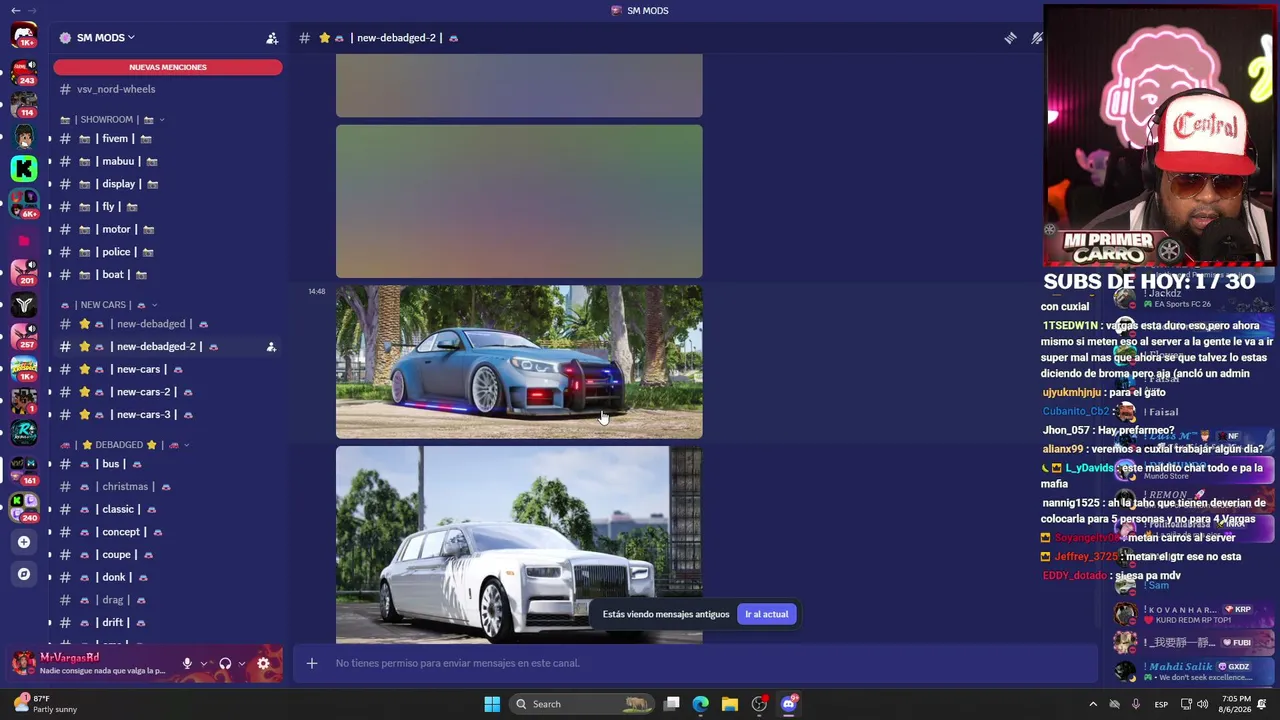Switch the ESP input language indicator
The height and width of the screenshot is (720, 1280).
tap(1161, 704)
